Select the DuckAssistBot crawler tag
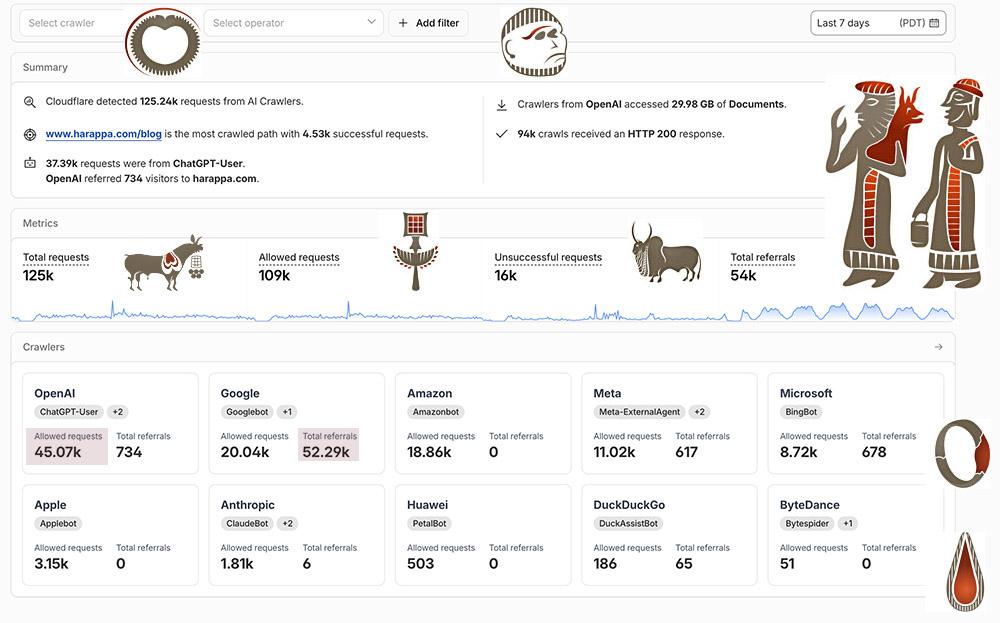The width and height of the screenshot is (1000, 623). click(628, 524)
